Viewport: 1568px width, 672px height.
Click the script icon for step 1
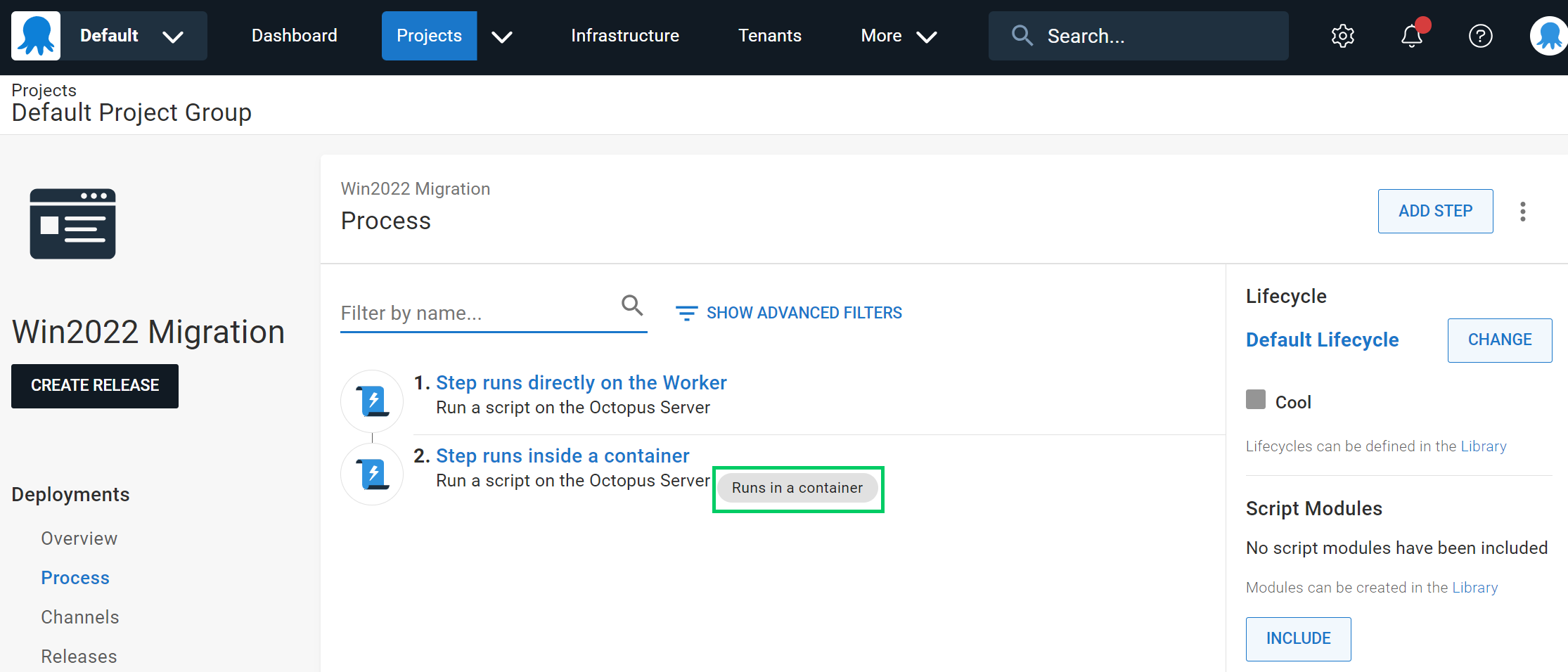pyautogui.click(x=372, y=401)
